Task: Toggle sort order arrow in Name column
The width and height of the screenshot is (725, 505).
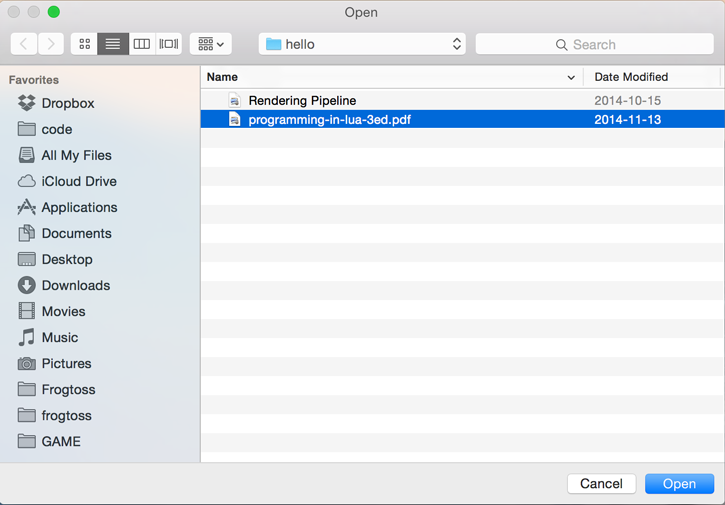Action: pos(571,77)
